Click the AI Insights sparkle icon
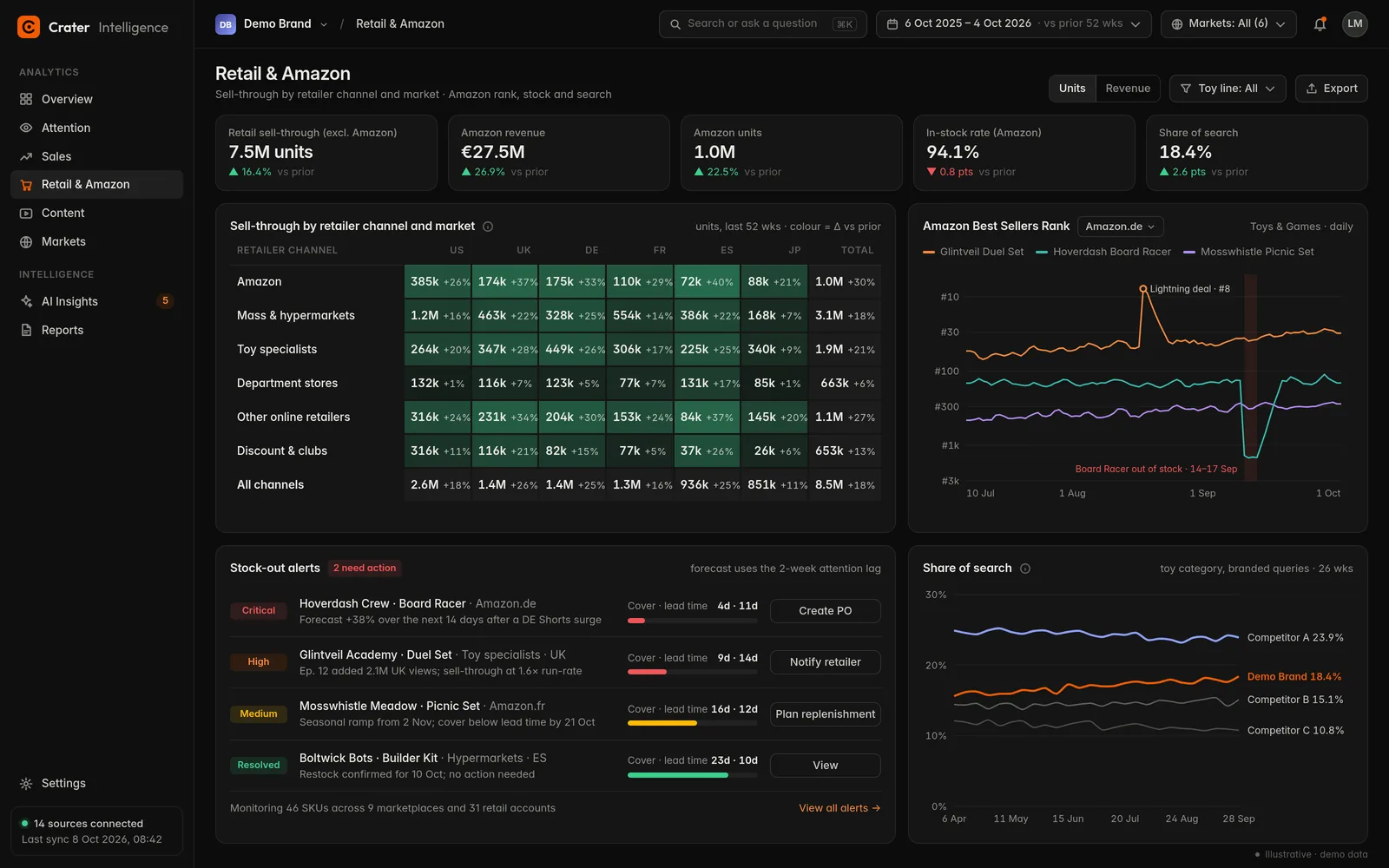Image resolution: width=1389 pixels, height=868 pixels. click(26, 301)
